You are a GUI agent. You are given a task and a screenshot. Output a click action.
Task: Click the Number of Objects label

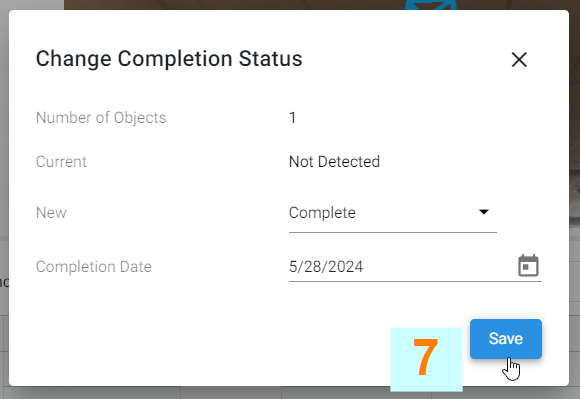click(x=101, y=118)
